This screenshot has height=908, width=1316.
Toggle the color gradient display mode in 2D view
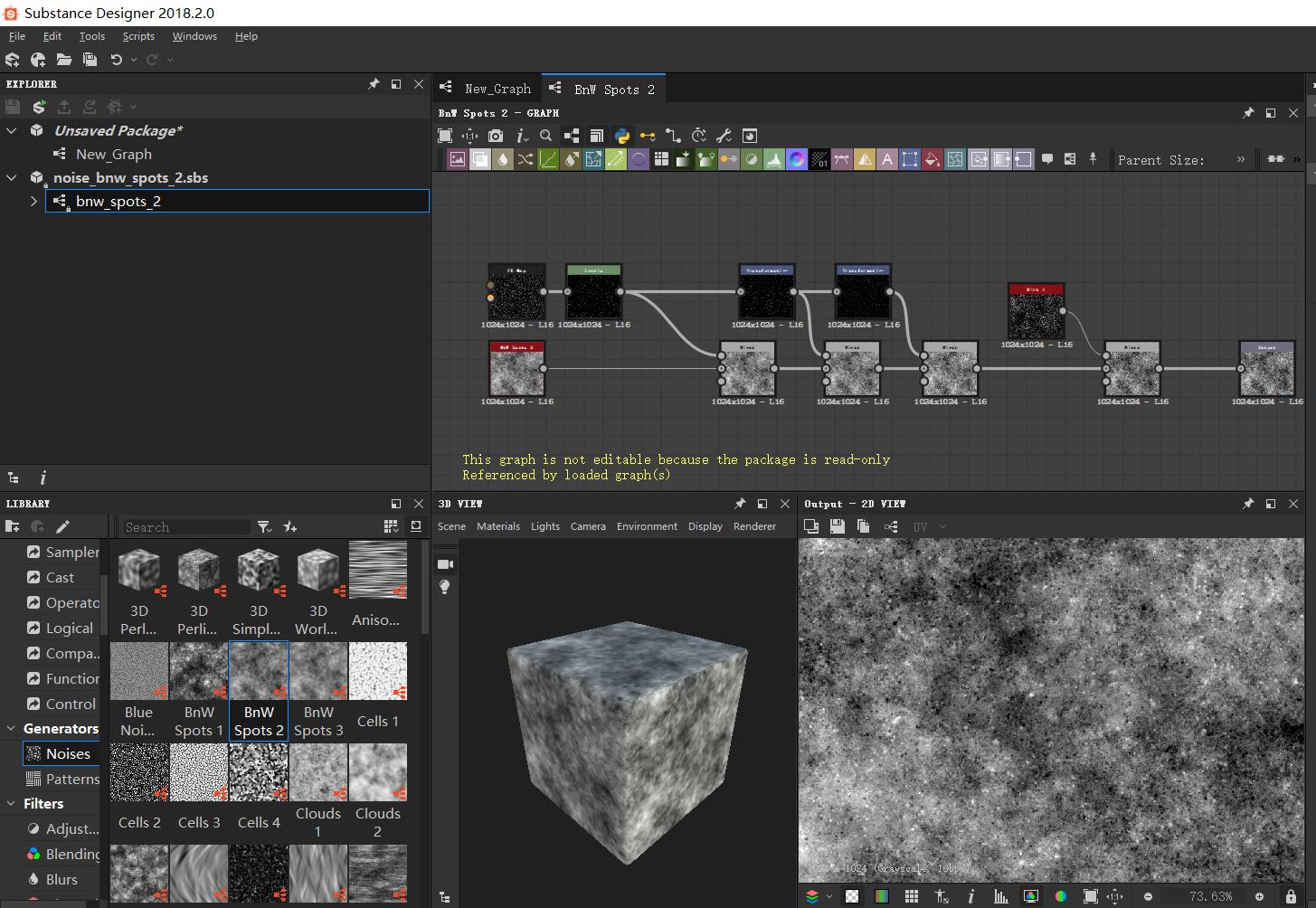[882, 896]
